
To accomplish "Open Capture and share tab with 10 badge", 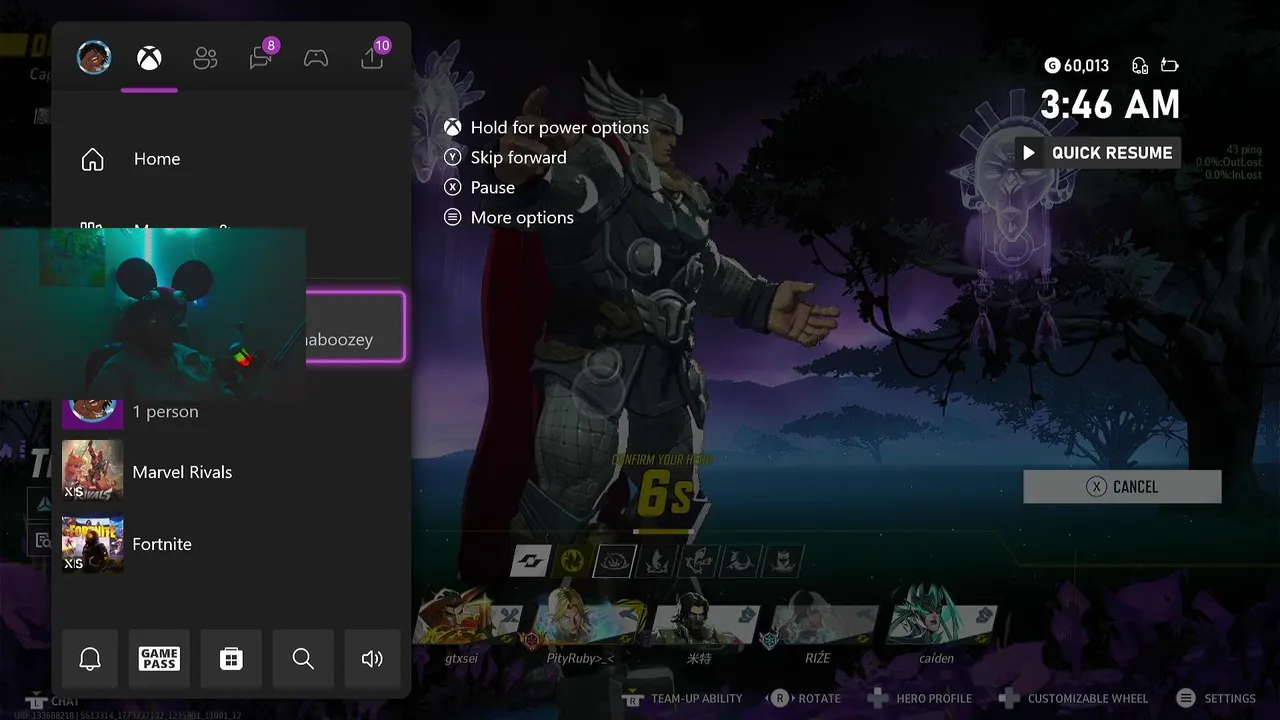I will click(x=373, y=56).
